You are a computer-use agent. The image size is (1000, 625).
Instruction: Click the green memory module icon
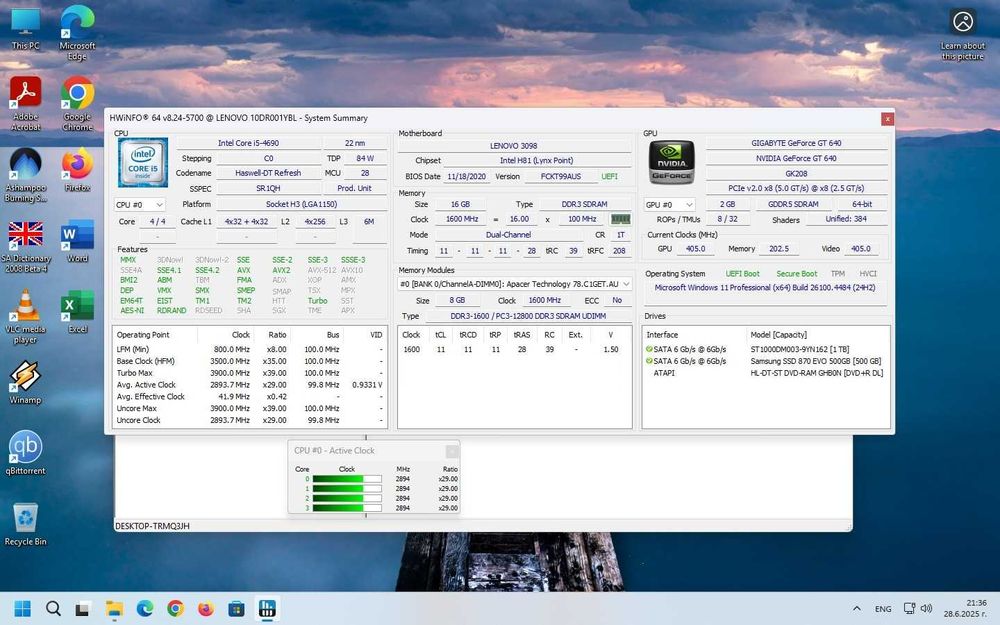click(621, 219)
